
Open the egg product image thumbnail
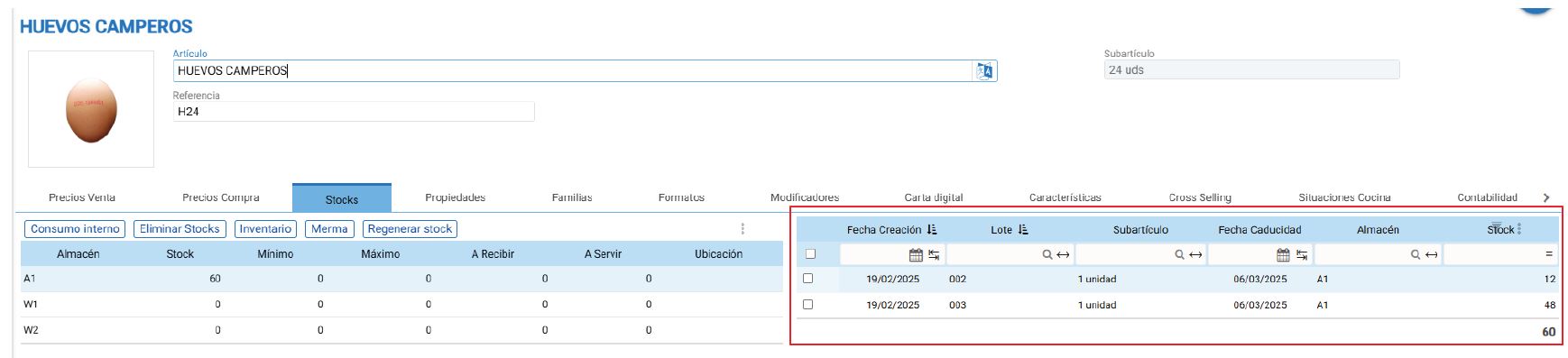click(91, 109)
